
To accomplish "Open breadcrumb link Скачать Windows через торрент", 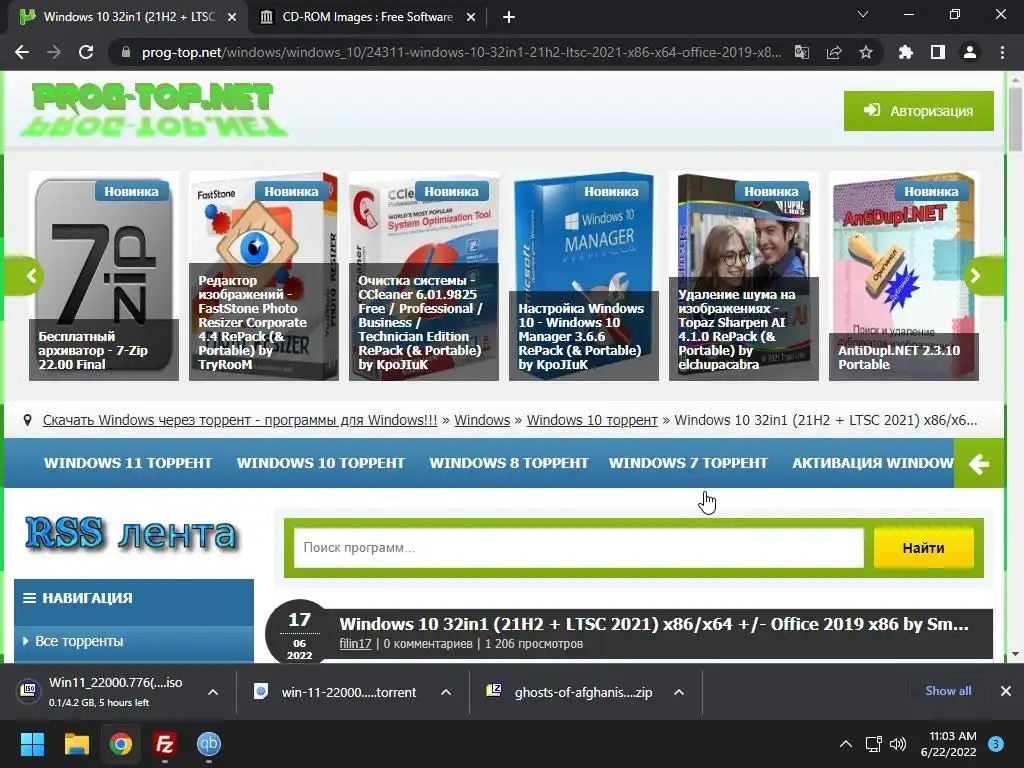I will tap(240, 420).
